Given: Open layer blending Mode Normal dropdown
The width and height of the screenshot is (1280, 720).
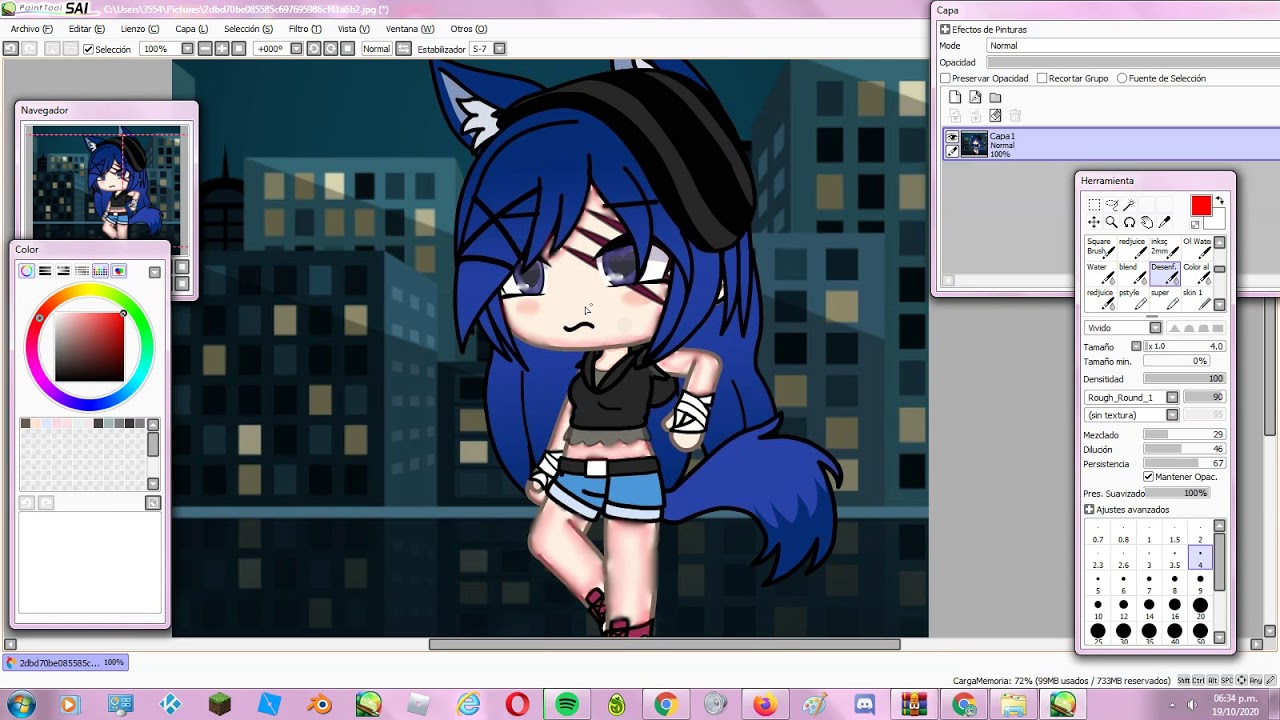Looking at the screenshot, I should click(x=1133, y=46).
